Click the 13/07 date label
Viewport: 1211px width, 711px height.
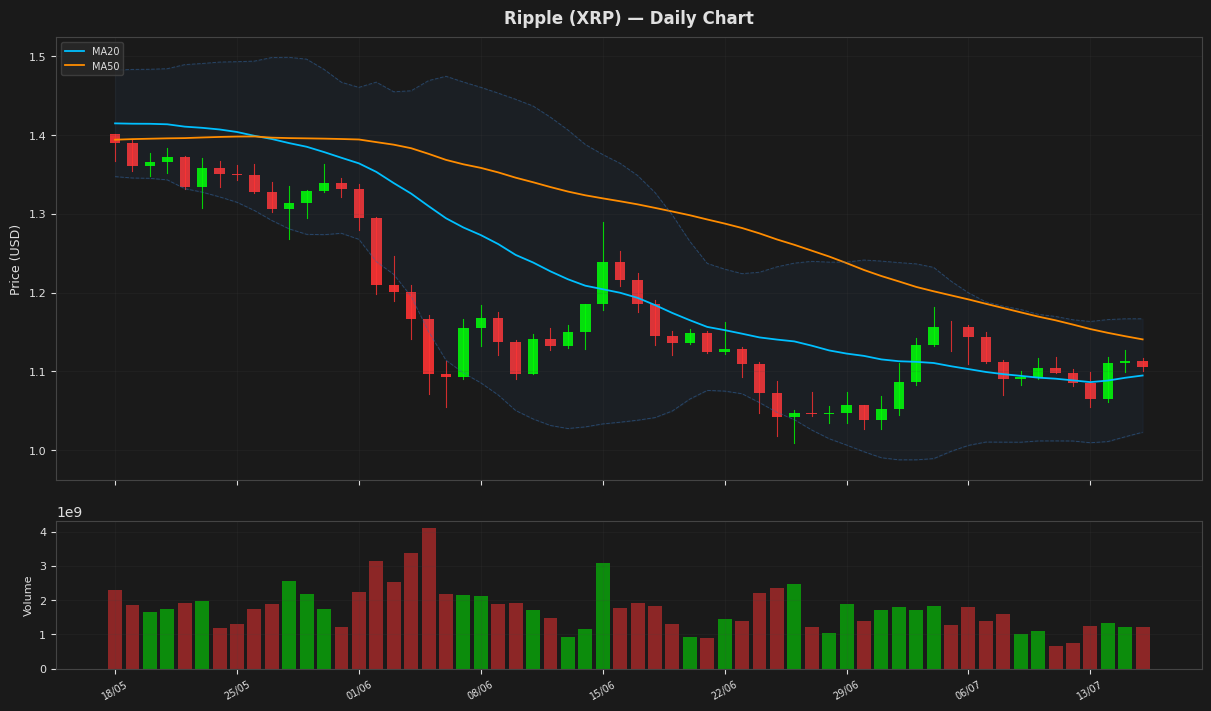[x=1089, y=691]
